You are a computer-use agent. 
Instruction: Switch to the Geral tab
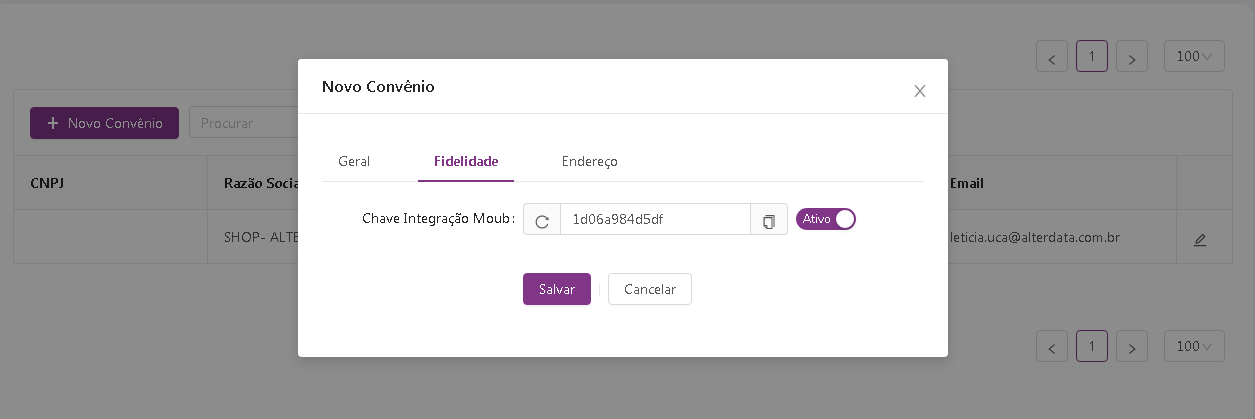354,161
